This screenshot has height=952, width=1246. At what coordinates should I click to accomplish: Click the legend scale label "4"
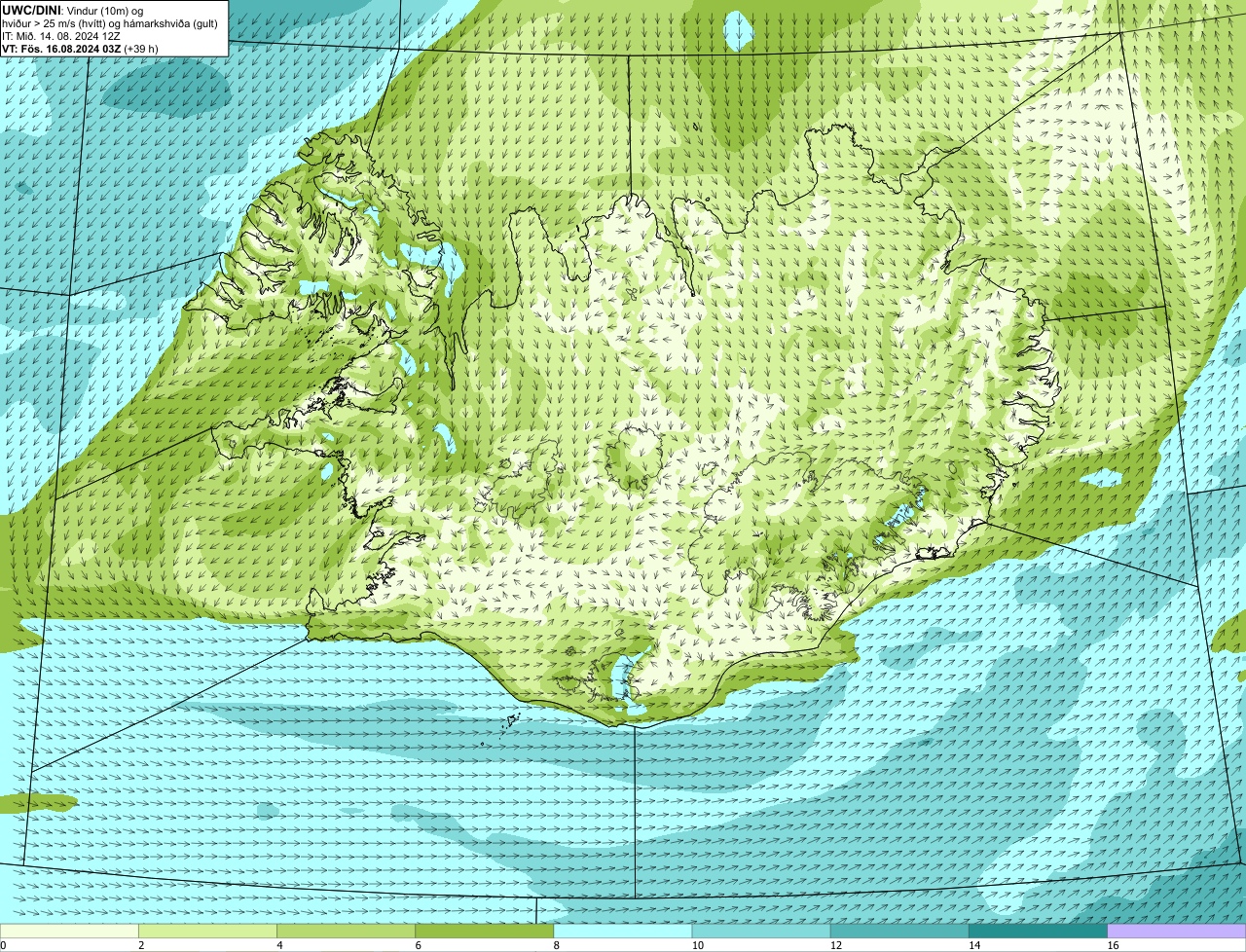(280, 945)
